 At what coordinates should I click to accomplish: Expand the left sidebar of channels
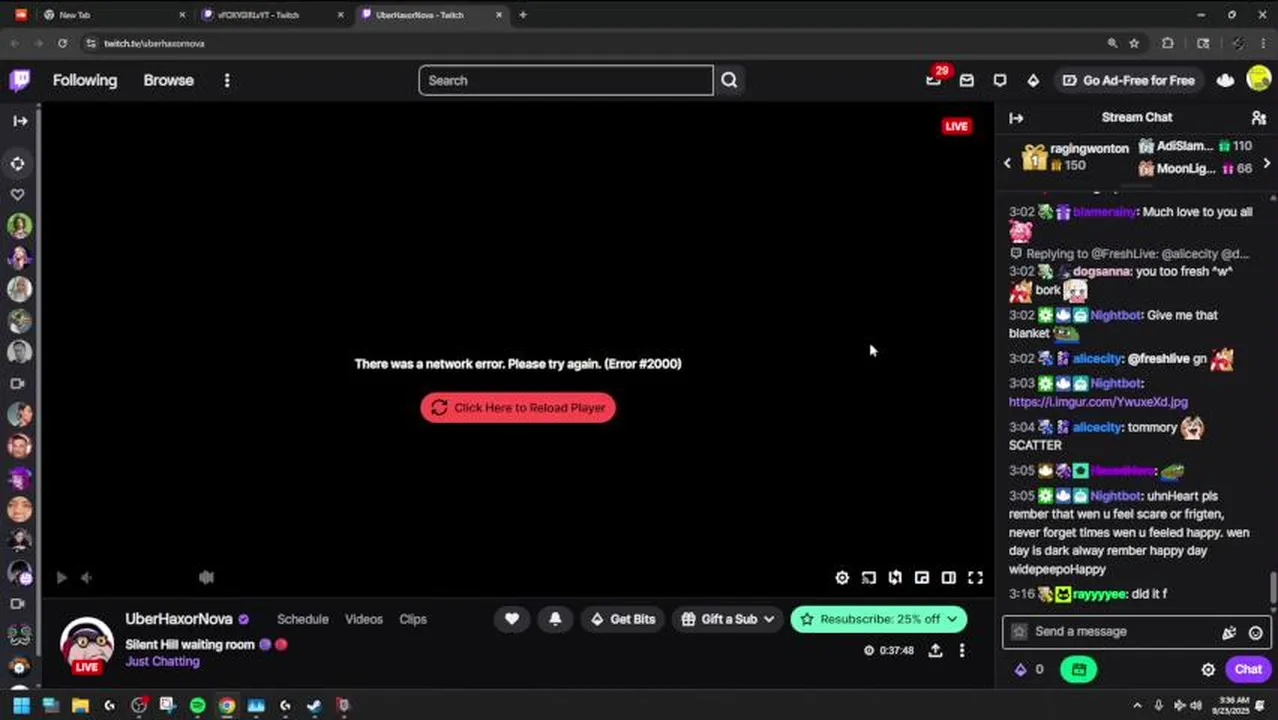[20, 120]
